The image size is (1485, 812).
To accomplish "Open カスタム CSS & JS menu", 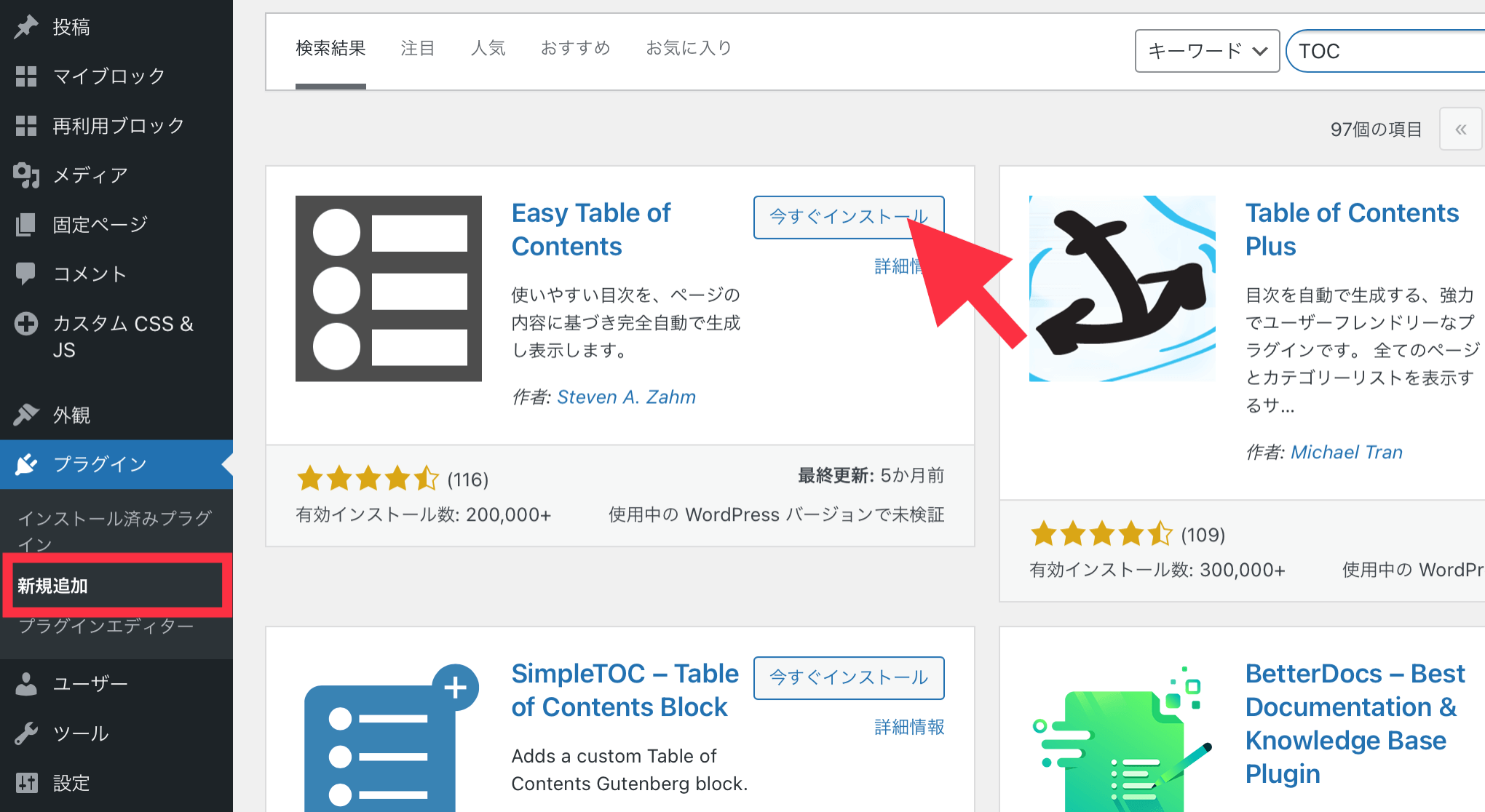I will point(116,336).
